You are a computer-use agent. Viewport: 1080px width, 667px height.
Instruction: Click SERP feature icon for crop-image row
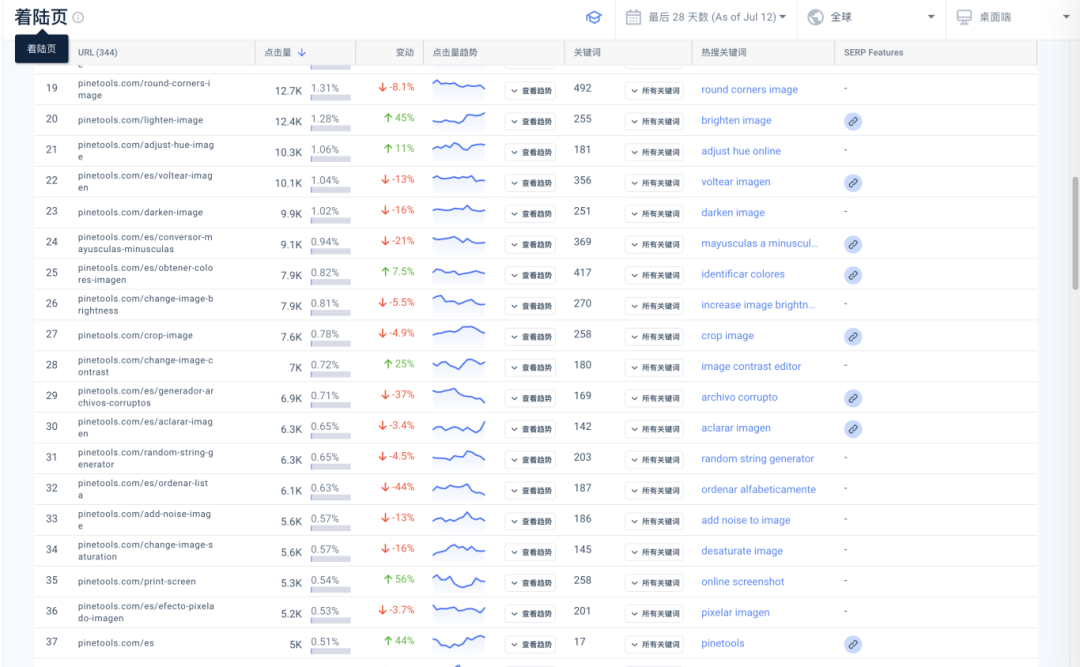point(852,337)
